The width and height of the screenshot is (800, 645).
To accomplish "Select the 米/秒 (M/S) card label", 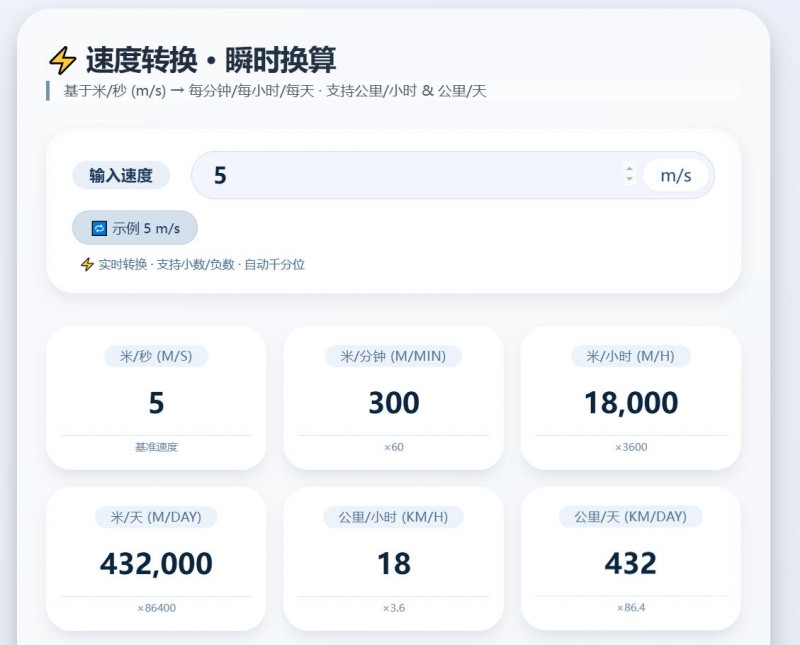I will coord(156,356).
